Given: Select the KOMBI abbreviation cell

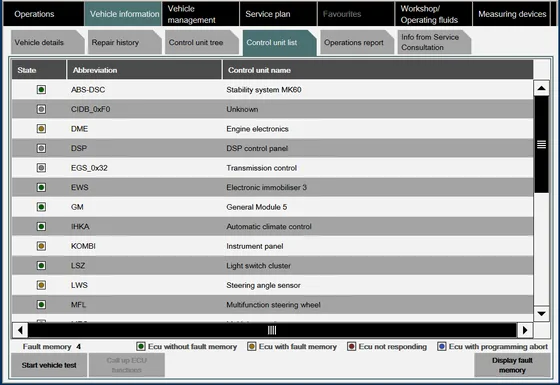Looking at the screenshot, I should pos(83,246).
